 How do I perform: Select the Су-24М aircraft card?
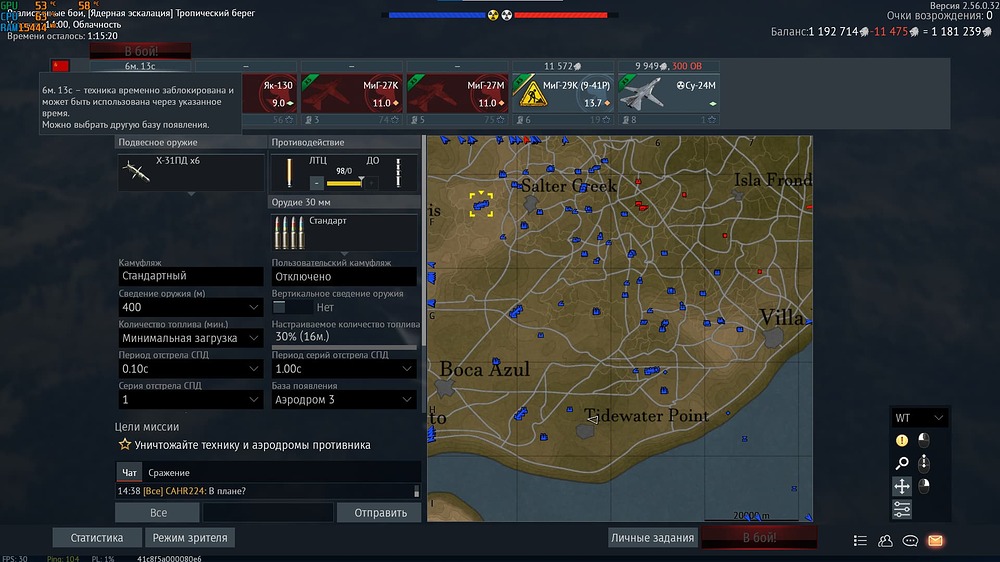(x=668, y=94)
